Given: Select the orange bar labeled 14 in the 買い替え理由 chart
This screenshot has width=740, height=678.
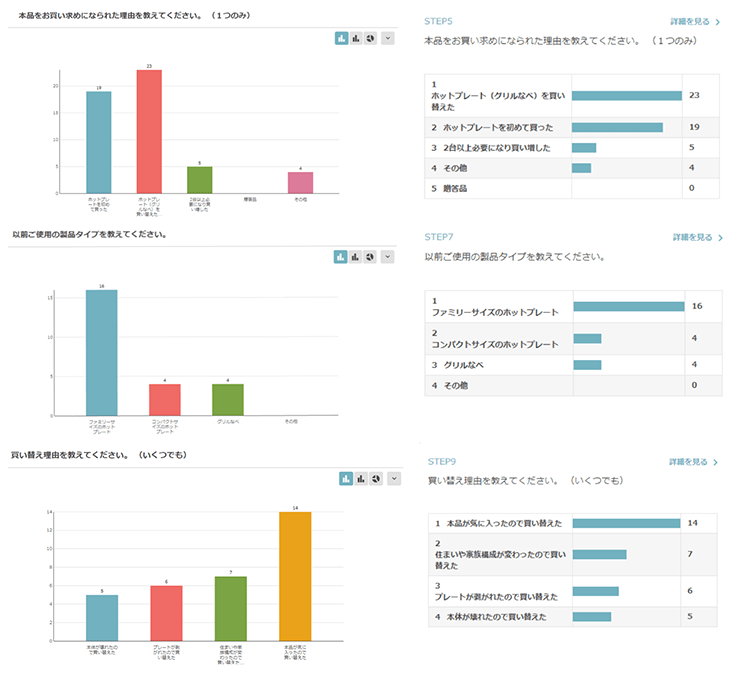Looking at the screenshot, I should [x=295, y=575].
